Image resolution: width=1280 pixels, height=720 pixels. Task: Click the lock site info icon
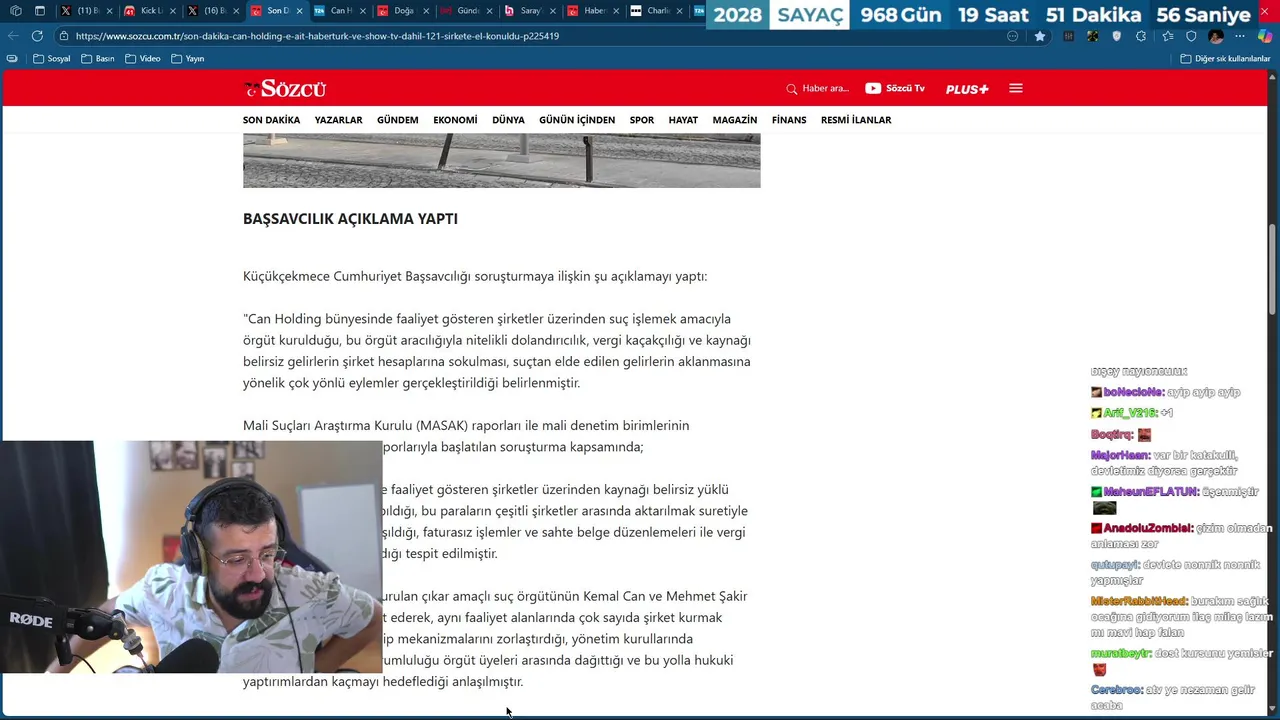pyautogui.click(x=64, y=36)
